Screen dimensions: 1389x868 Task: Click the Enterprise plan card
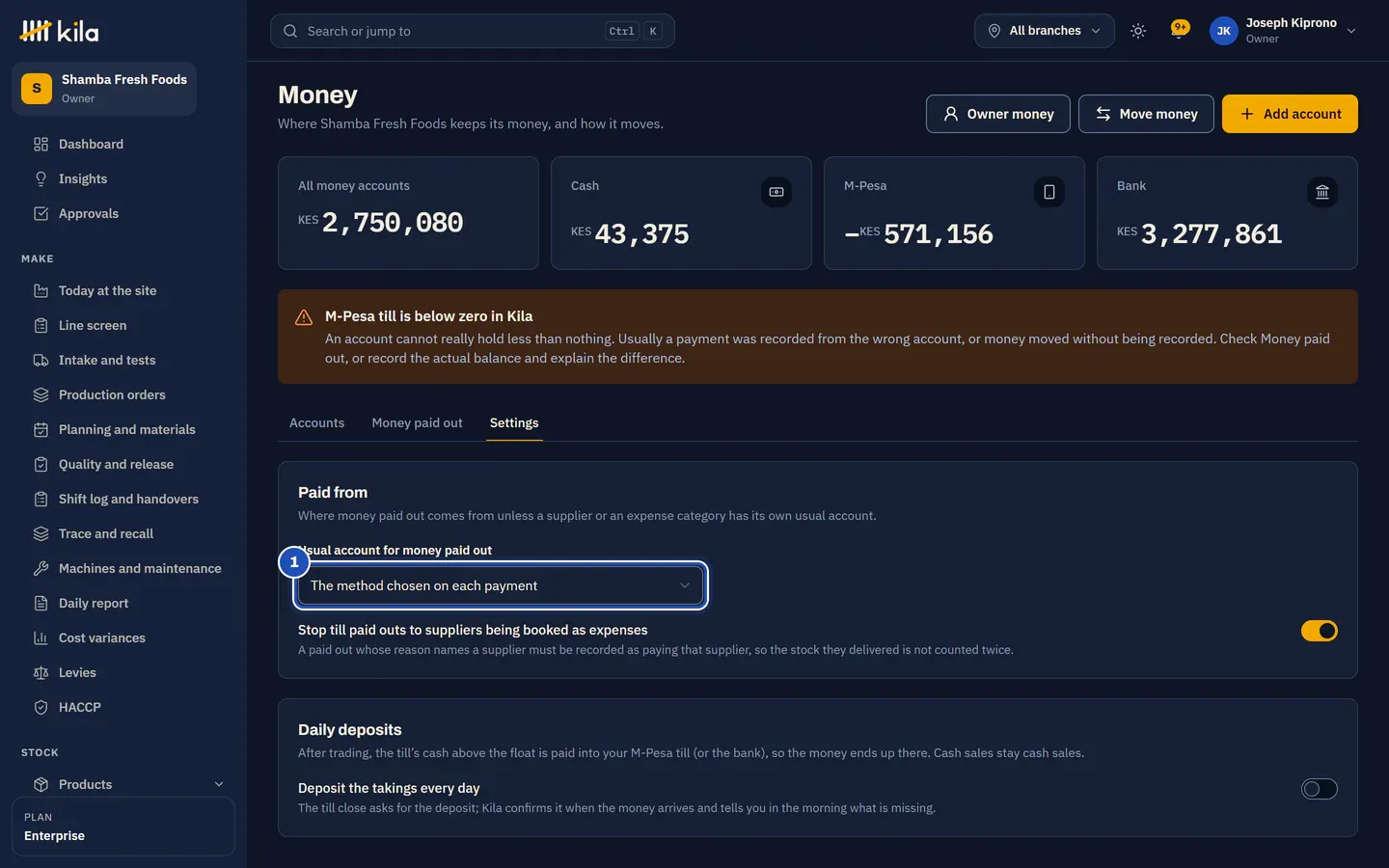coord(123,827)
